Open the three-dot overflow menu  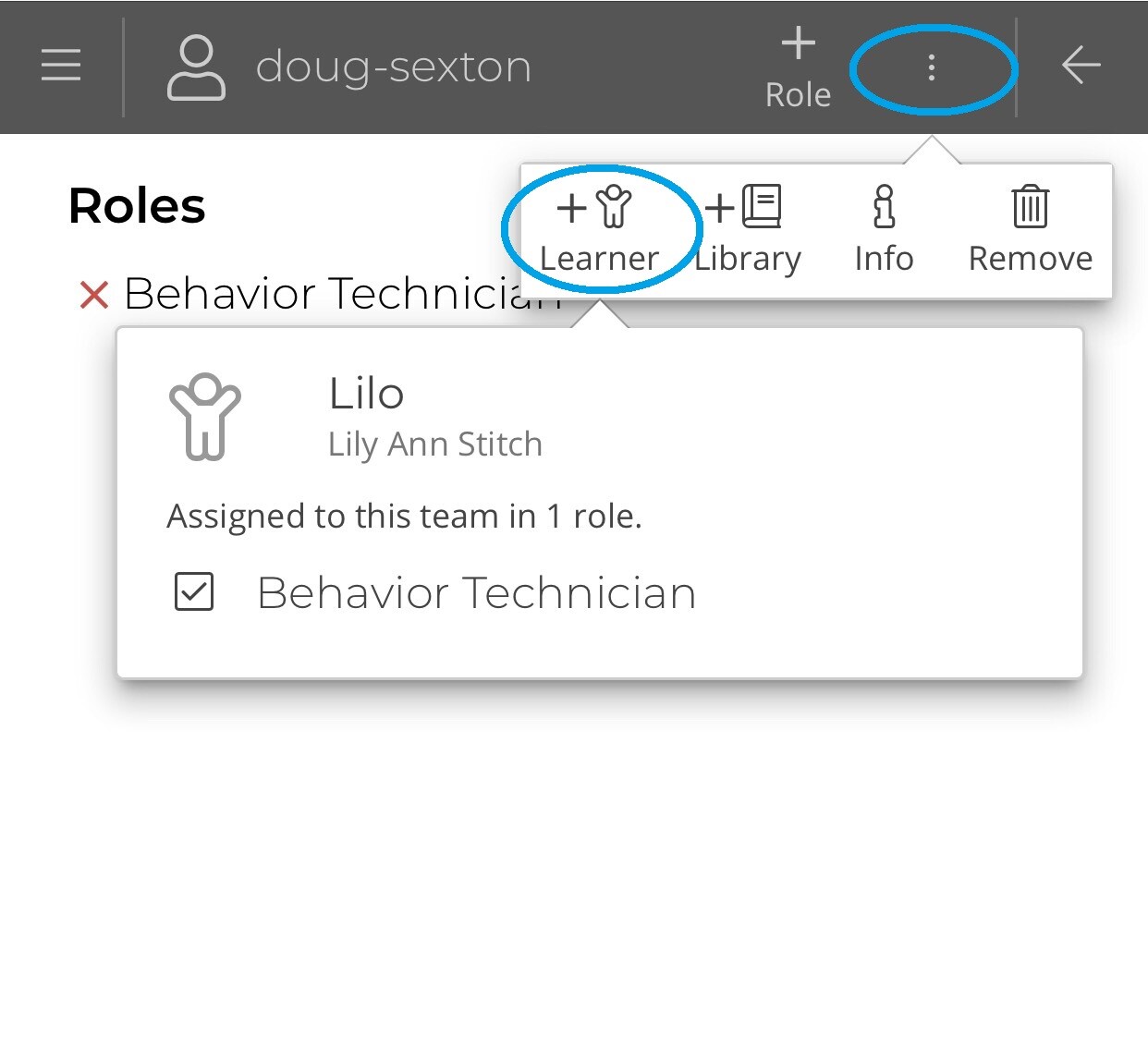[x=932, y=68]
